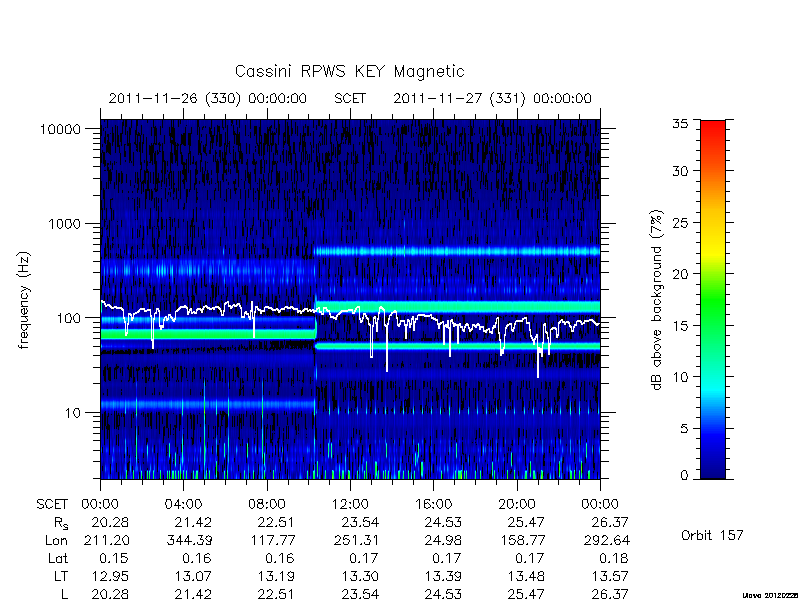Click the L row value 24.53

(443, 594)
